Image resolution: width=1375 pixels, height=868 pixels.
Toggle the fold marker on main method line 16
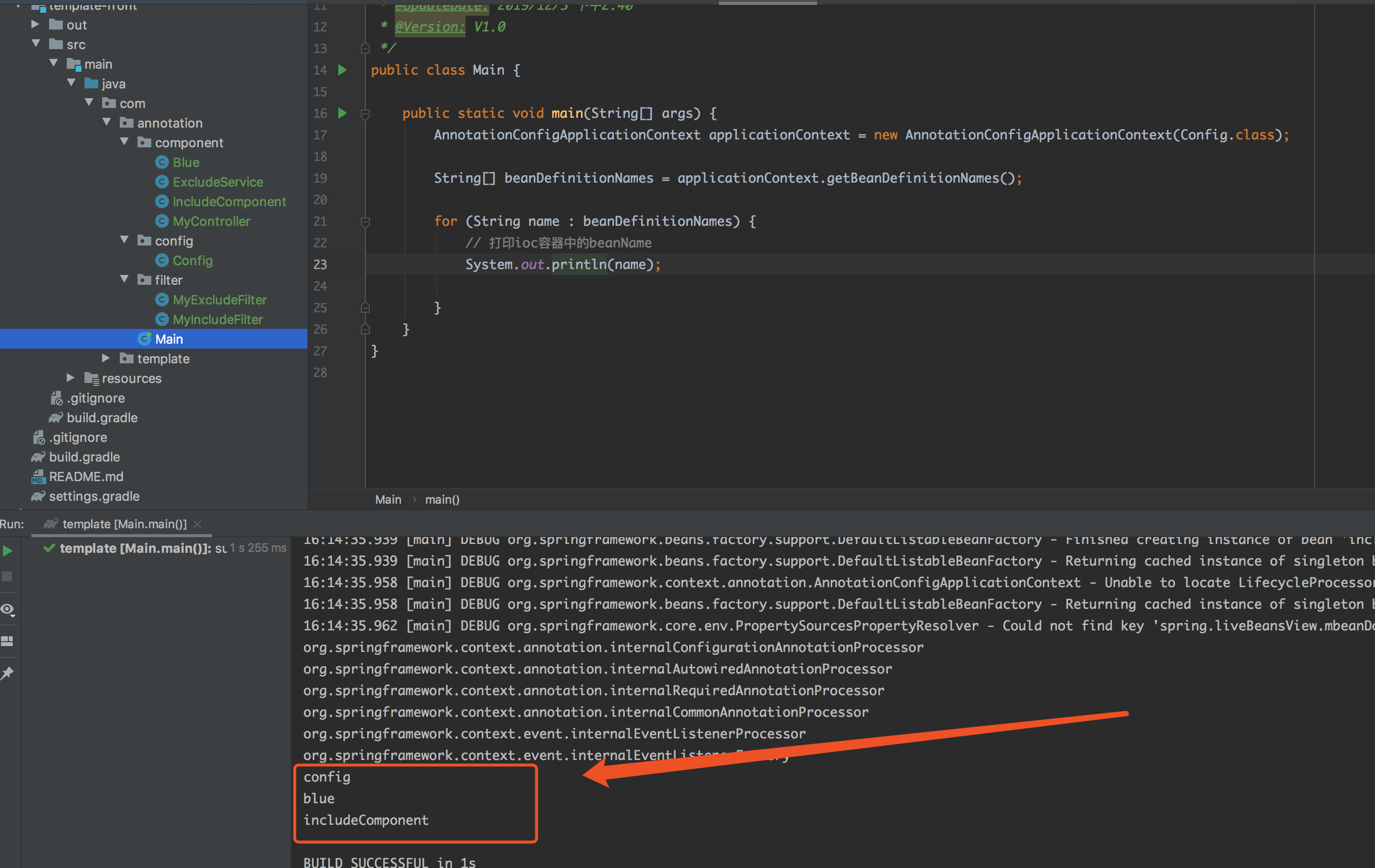pyautogui.click(x=365, y=113)
